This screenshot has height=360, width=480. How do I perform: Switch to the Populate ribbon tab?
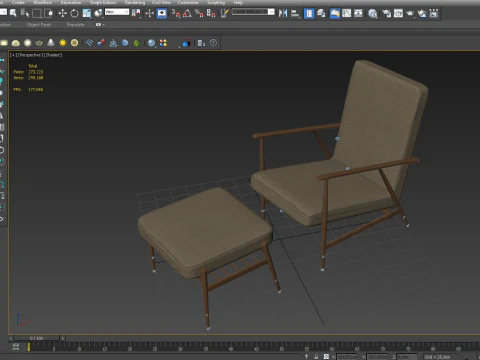(75, 25)
